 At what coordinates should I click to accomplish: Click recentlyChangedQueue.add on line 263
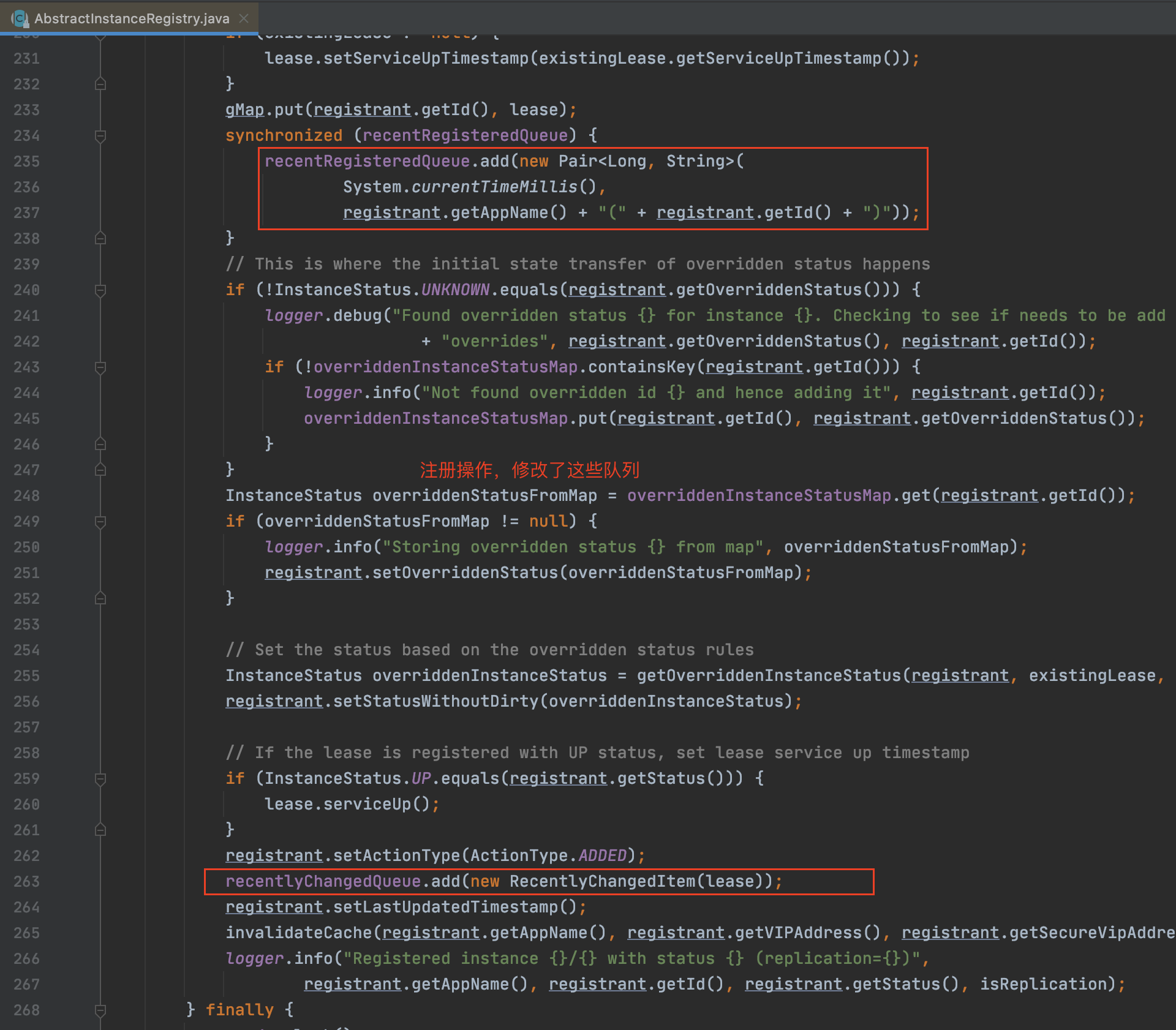342,881
